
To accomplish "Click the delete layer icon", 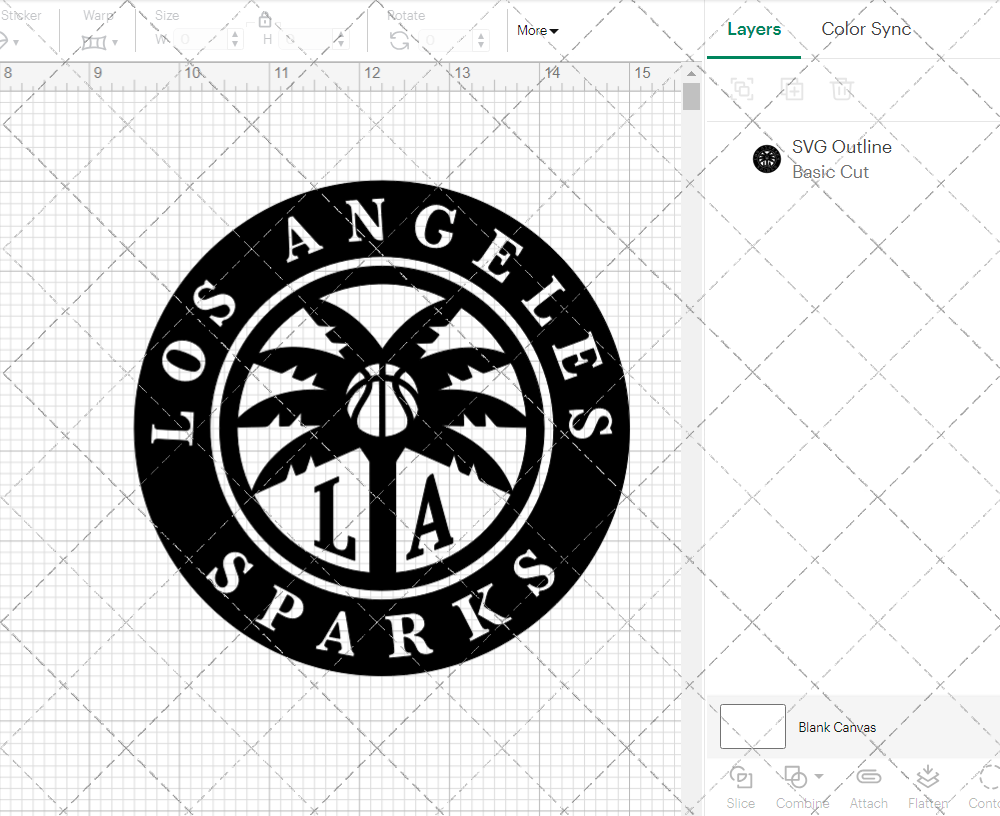I will pyautogui.click(x=843, y=89).
